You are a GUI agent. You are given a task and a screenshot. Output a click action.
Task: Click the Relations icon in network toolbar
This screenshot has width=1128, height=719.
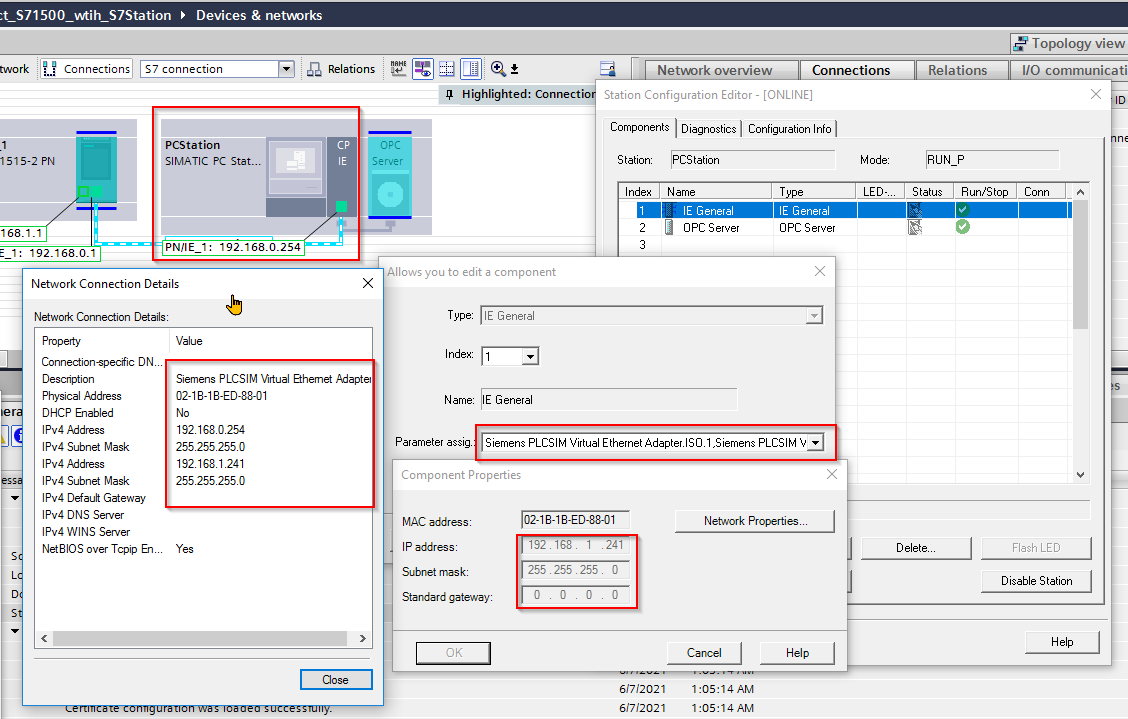click(x=314, y=69)
